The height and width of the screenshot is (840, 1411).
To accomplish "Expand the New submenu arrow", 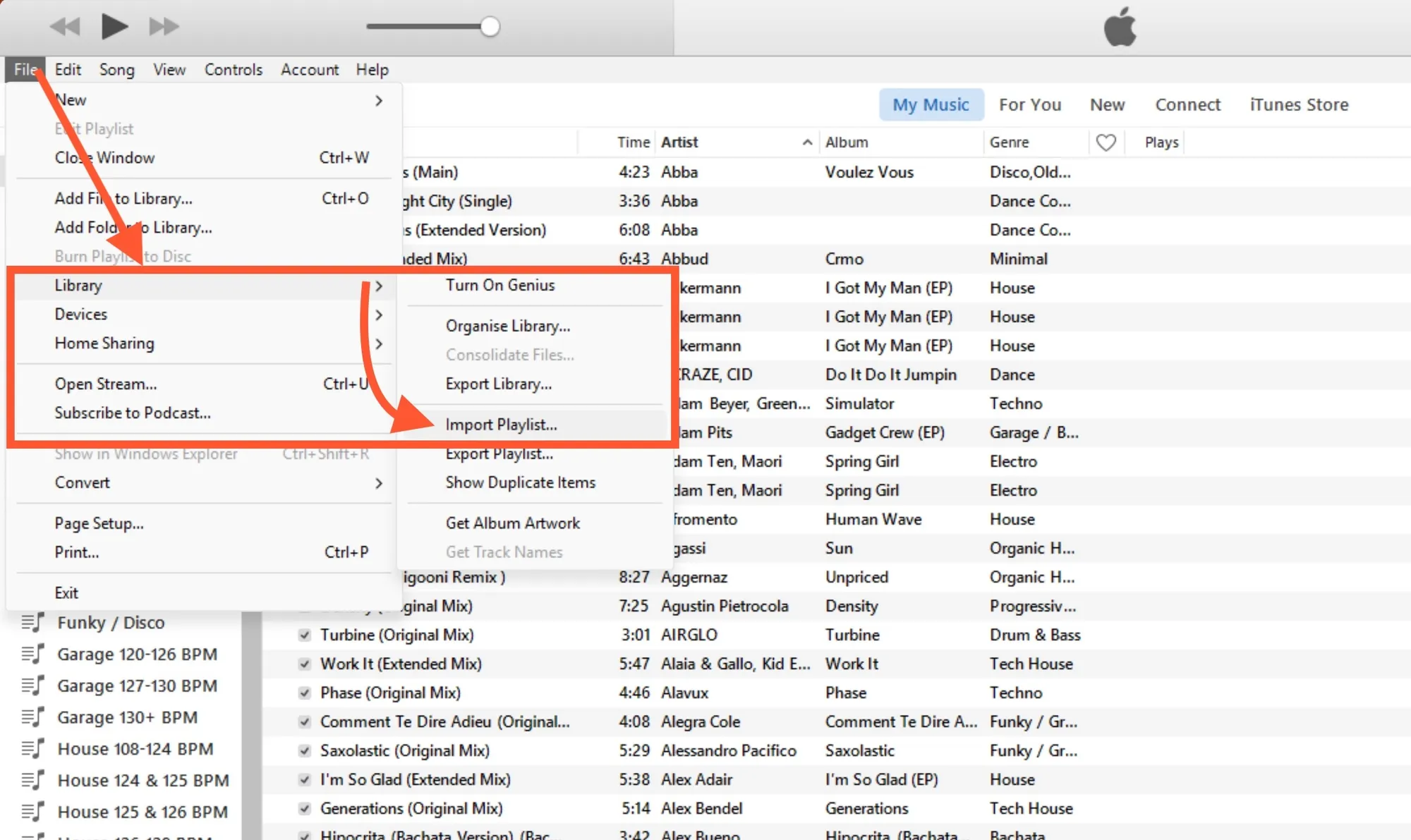I will (379, 100).
